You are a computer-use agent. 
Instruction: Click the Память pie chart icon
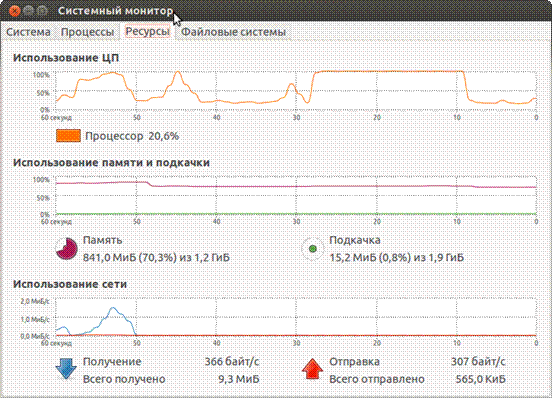[67, 248]
